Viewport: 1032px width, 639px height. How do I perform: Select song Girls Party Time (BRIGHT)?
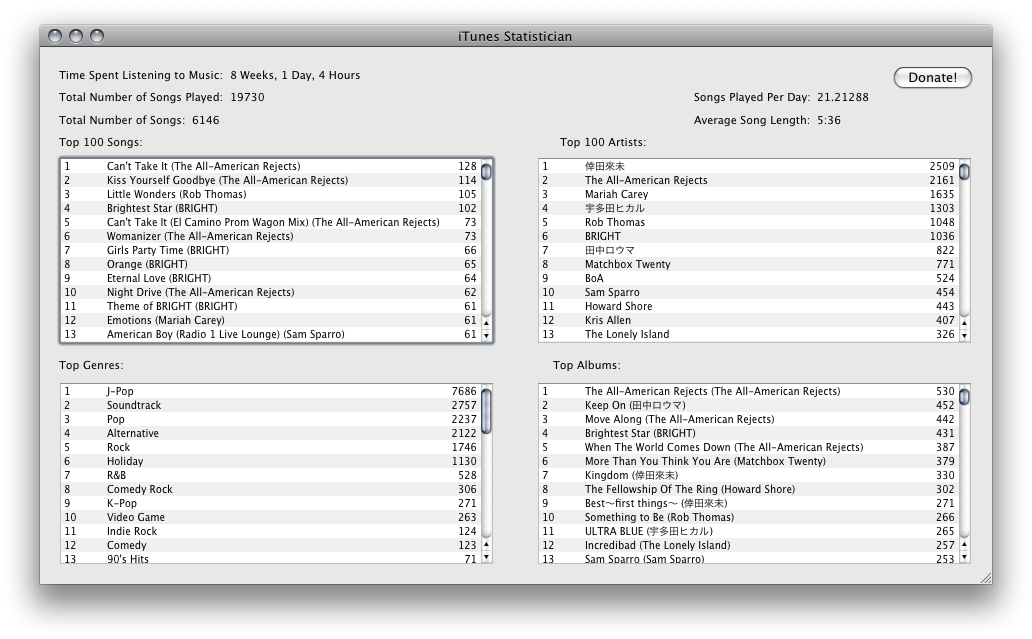[271, 250]
